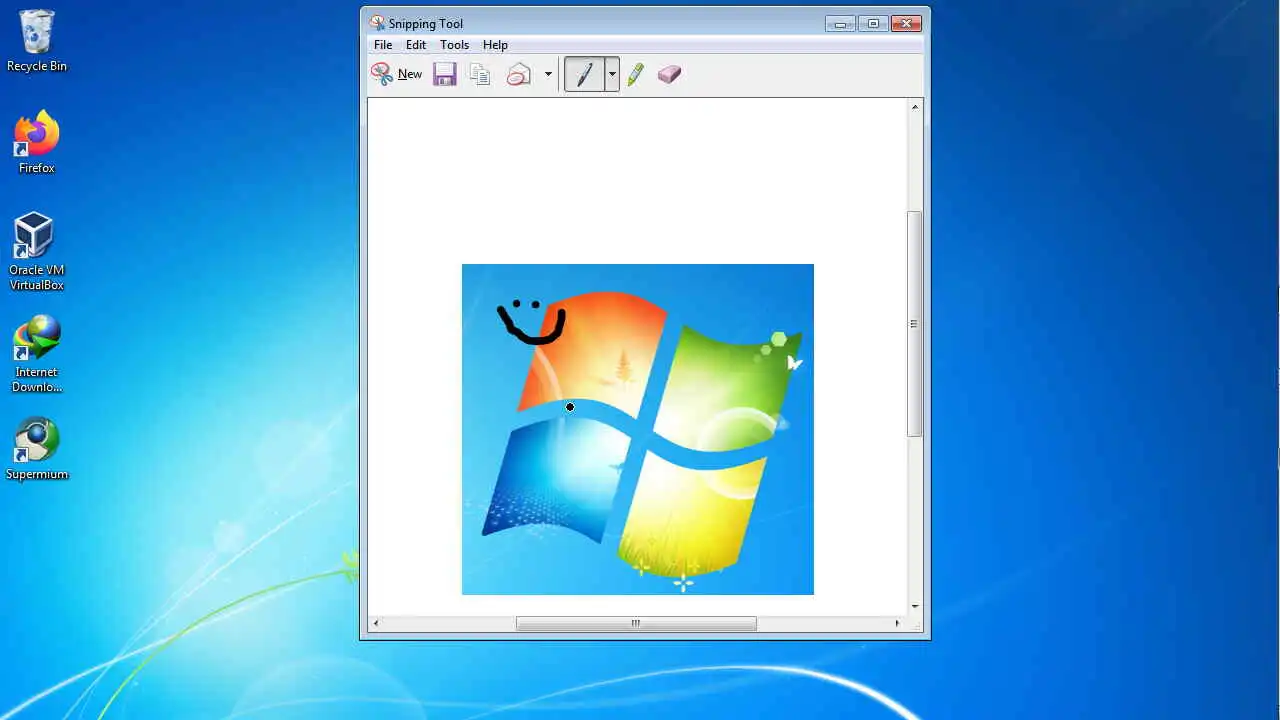Select the Supermium desktop shortcut
This screenshot has height=720, width=1280.
coord(37,448)
